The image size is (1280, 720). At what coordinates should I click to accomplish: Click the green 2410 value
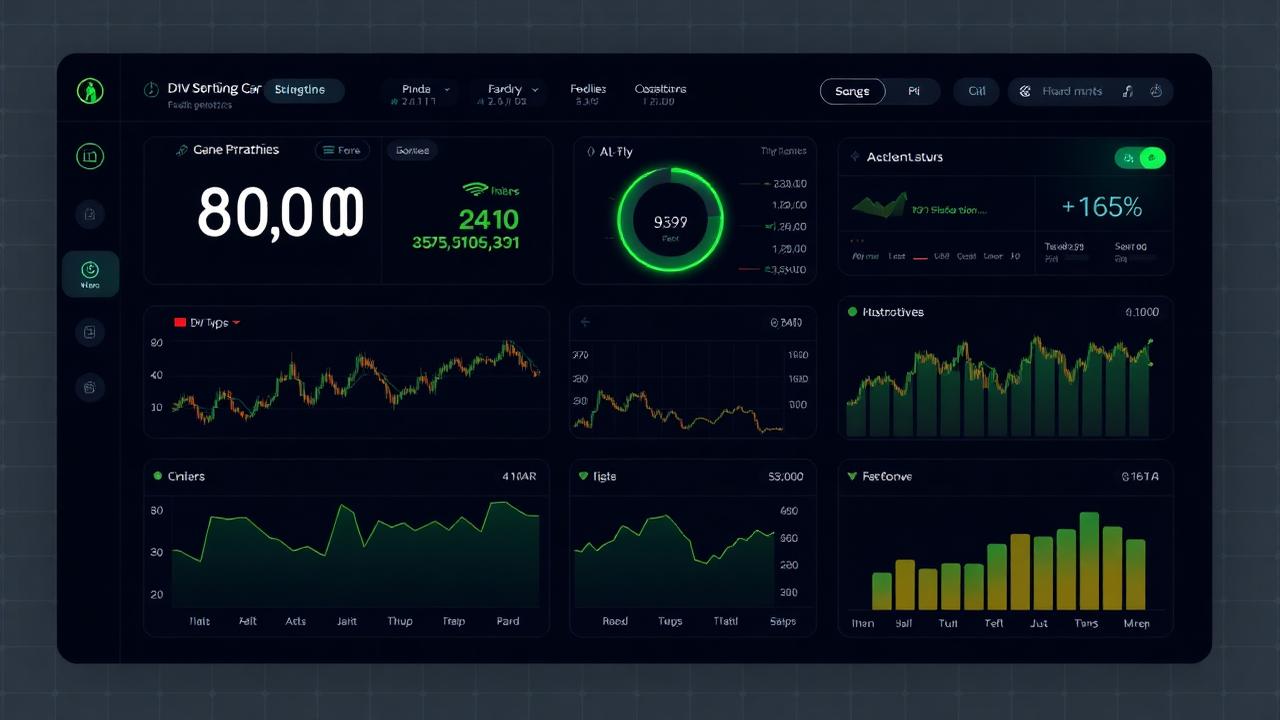pos(488,219)
